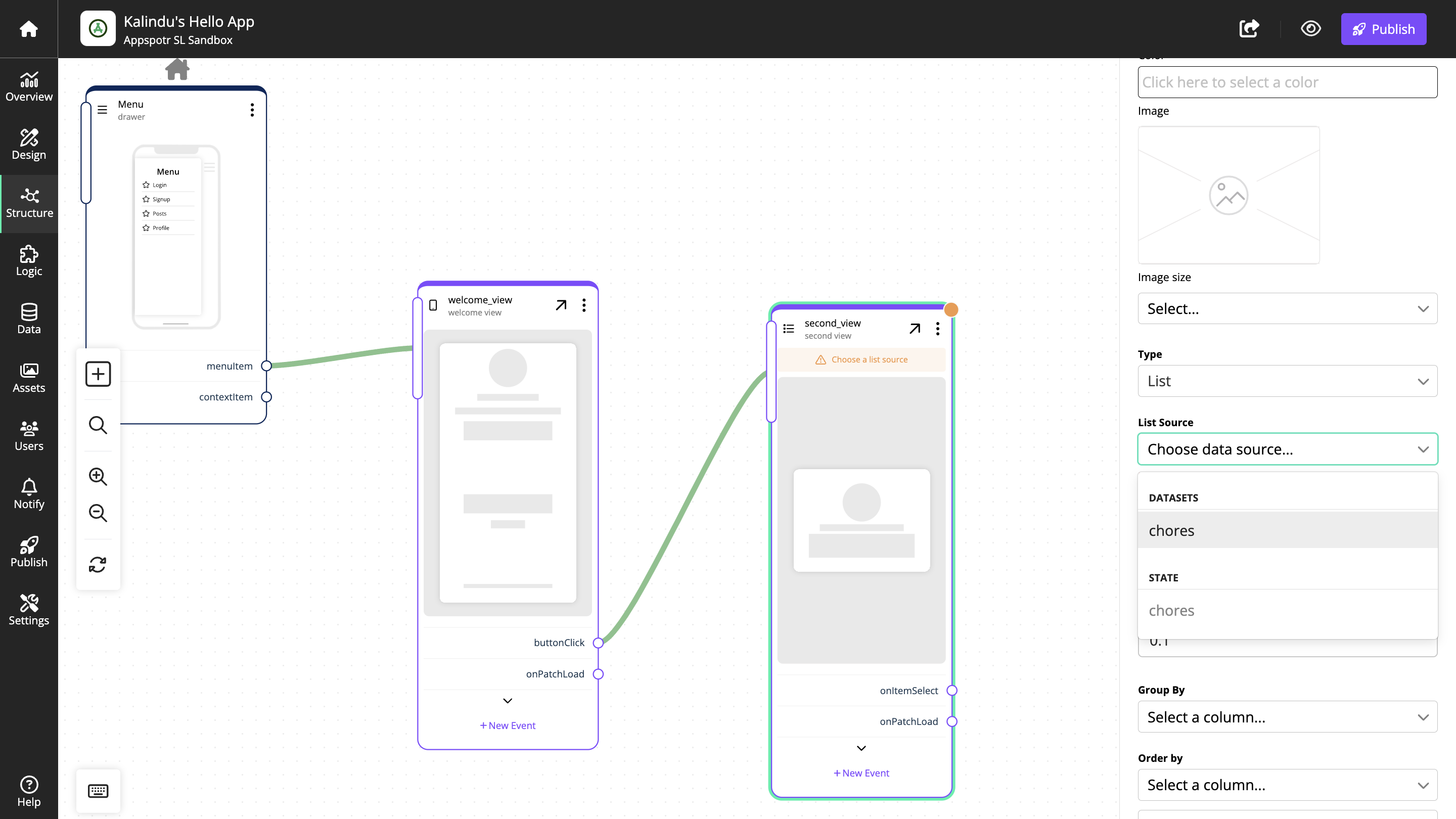Viewport: 1456px width, 819px height.
Task: Select the Search icon in toolbar
Action: 98,425
